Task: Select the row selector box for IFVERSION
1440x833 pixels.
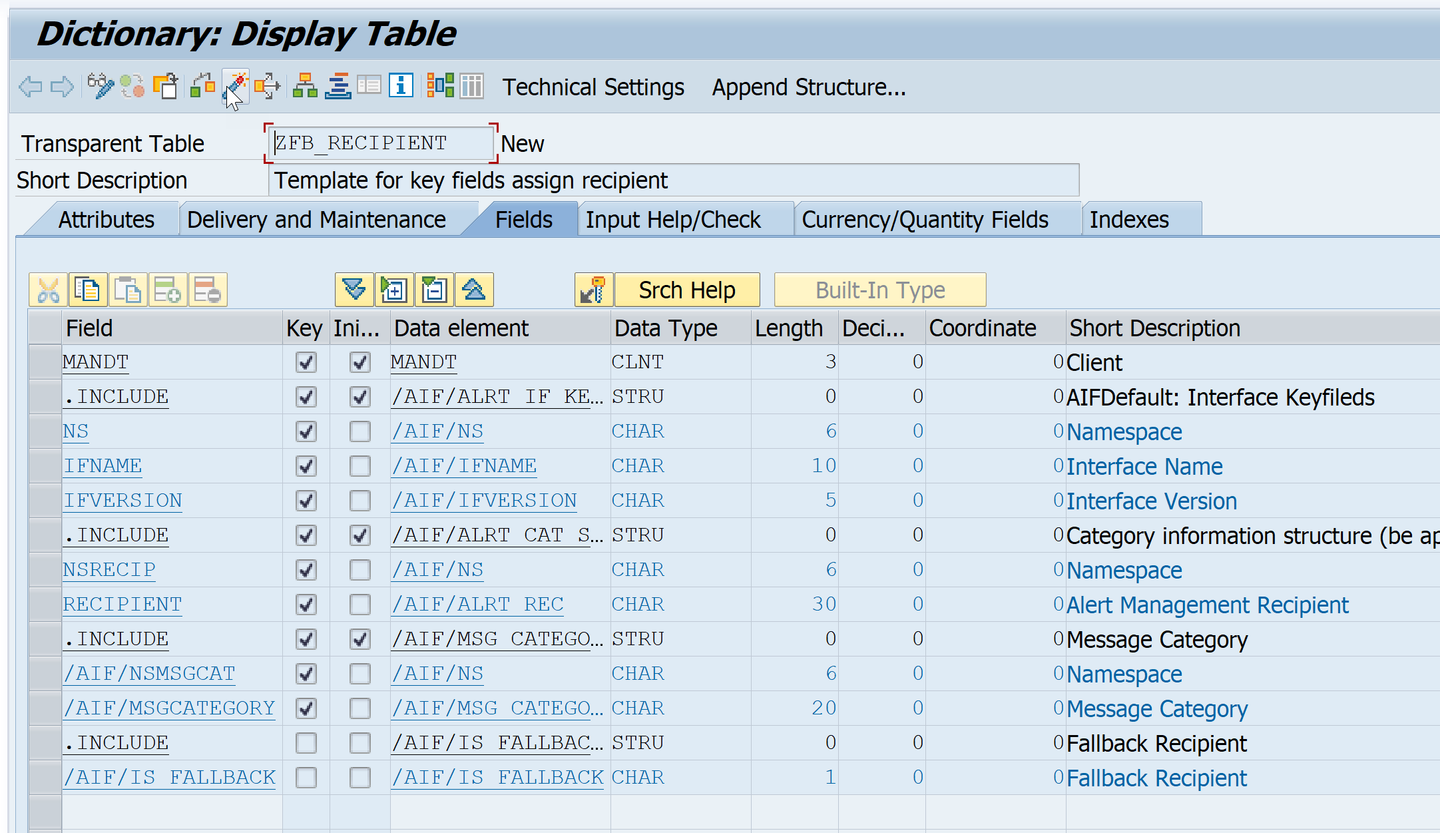Action: point(44,500)
